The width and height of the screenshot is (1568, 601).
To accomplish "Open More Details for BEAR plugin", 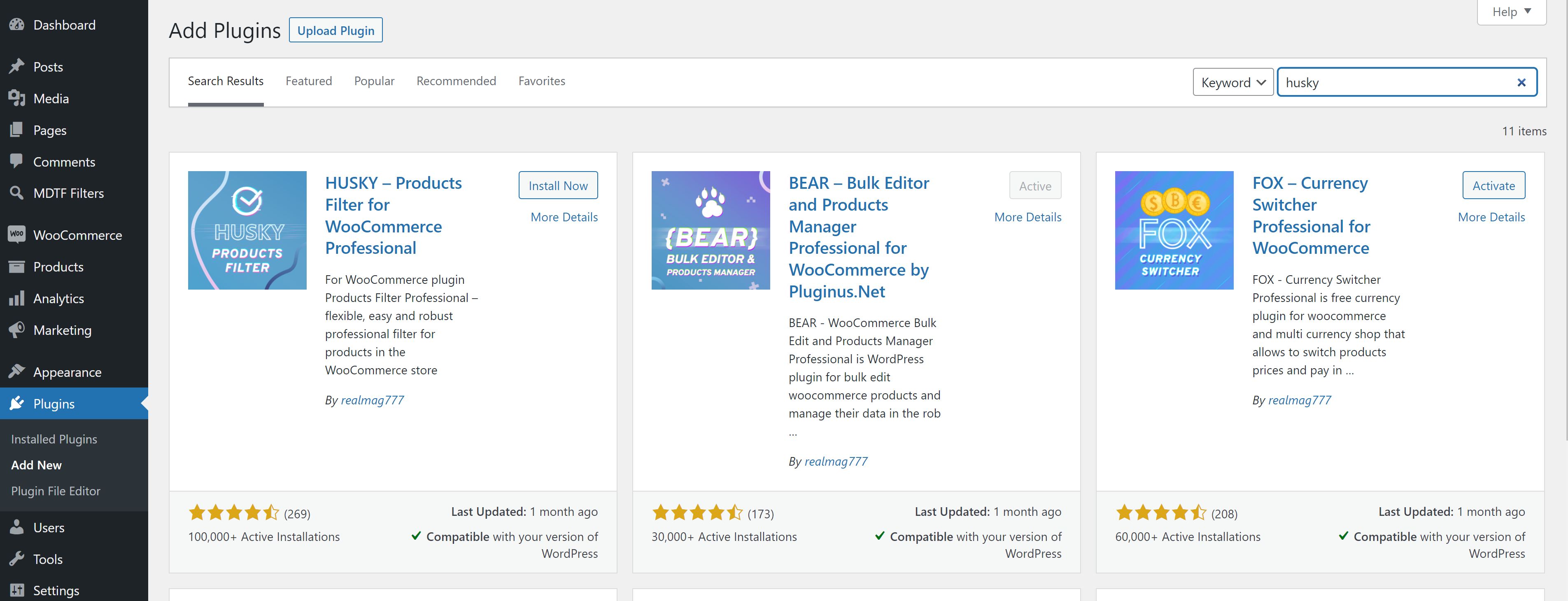I will (1027, 216).
